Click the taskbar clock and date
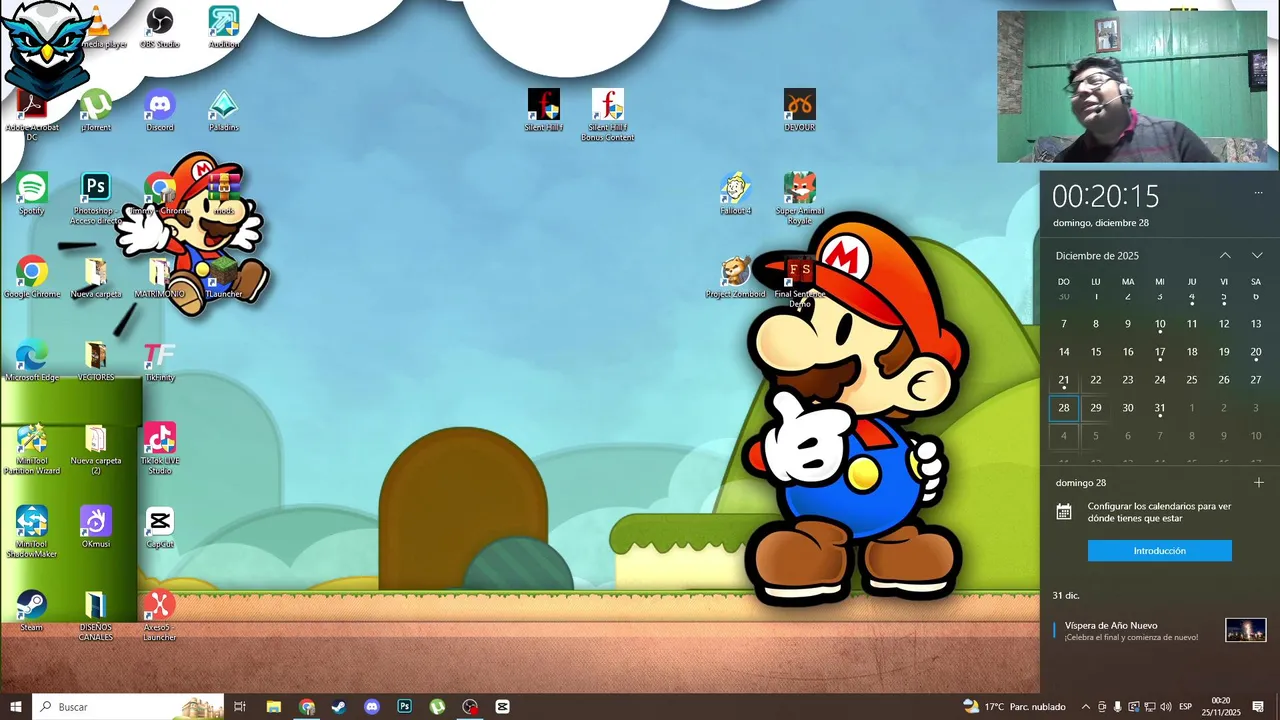Viewport: 1280px width, 720px height. point(1221,707)
